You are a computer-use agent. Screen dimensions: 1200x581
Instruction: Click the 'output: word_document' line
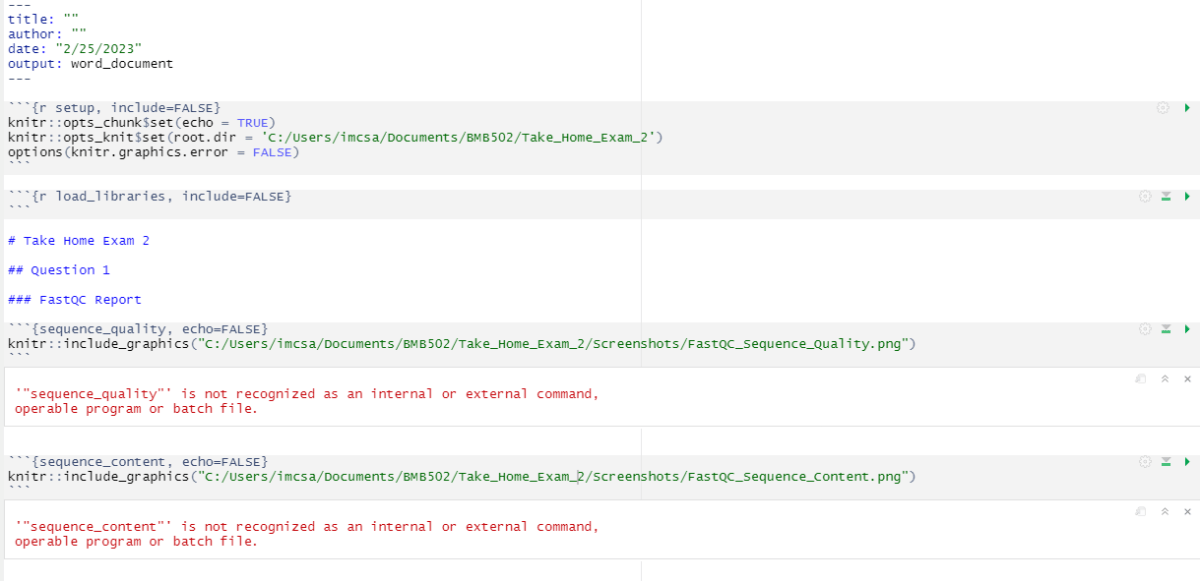click(90, 64)
